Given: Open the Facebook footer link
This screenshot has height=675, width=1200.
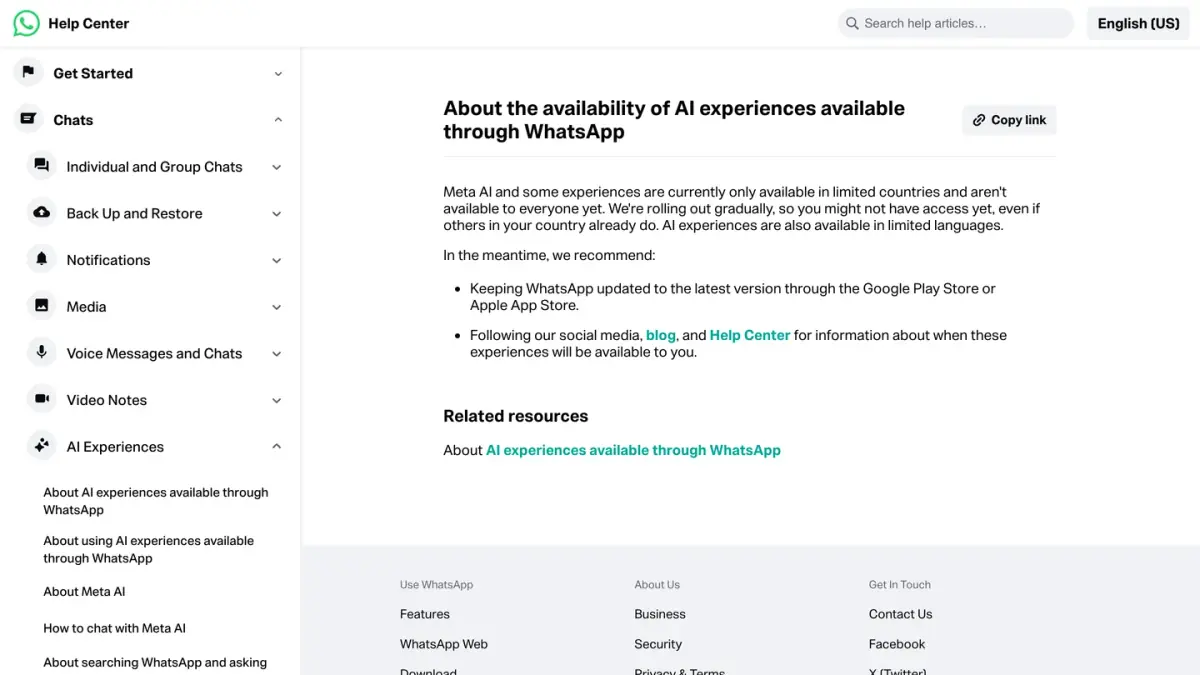Looking at the screenshot, I should [x=897, y=644].
